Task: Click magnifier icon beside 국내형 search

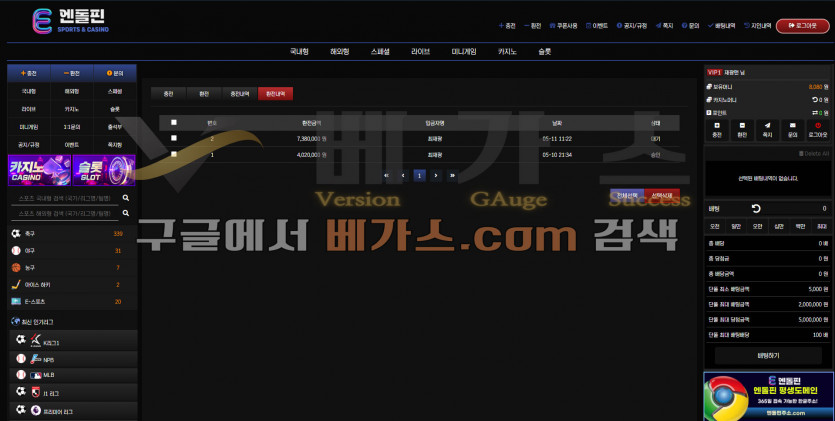Action: pyautogui.click(x=126, y=198)
